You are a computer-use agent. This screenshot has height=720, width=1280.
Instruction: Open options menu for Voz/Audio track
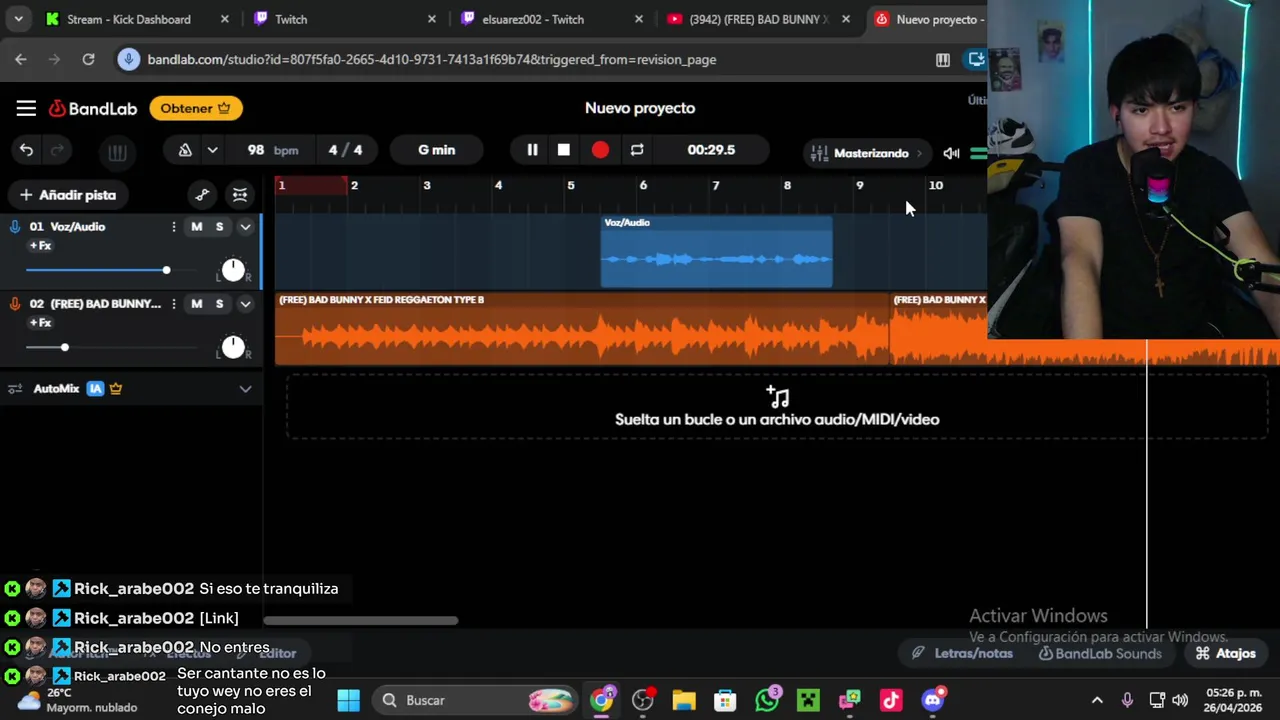point(173,227)
